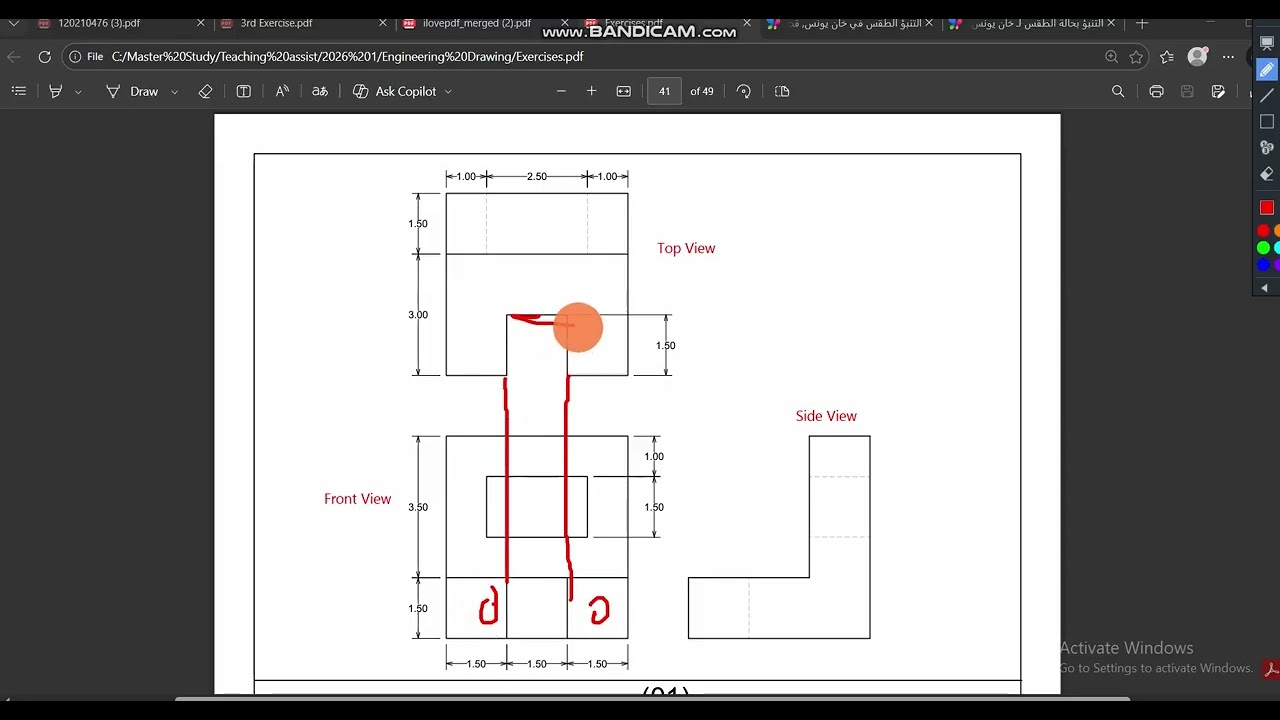Zoom out with the minus button

coord(561,91)
